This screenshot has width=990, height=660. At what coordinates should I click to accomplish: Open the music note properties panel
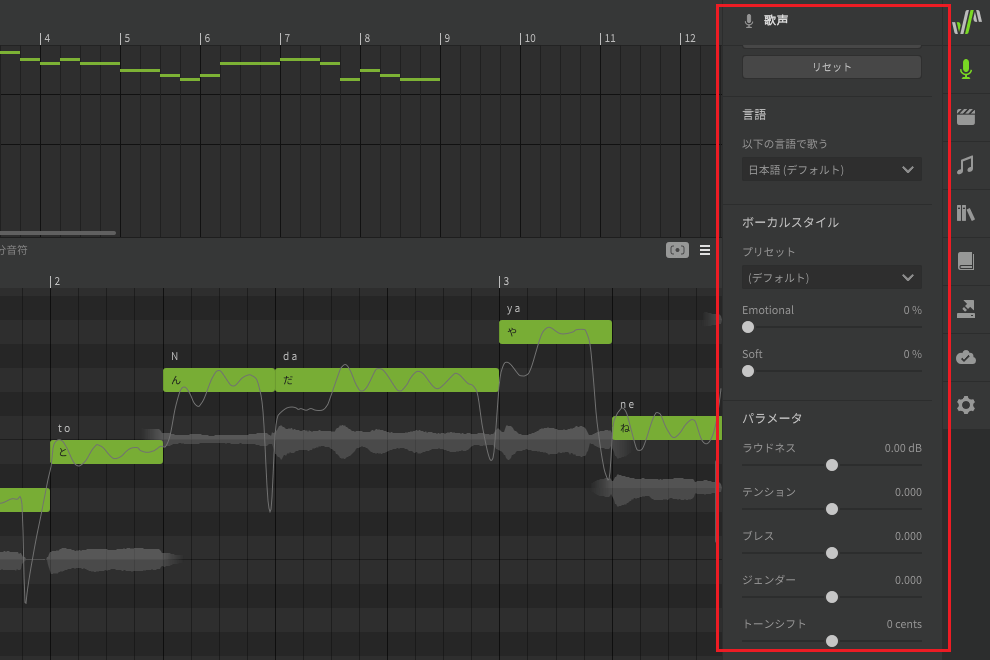point(966,165)
